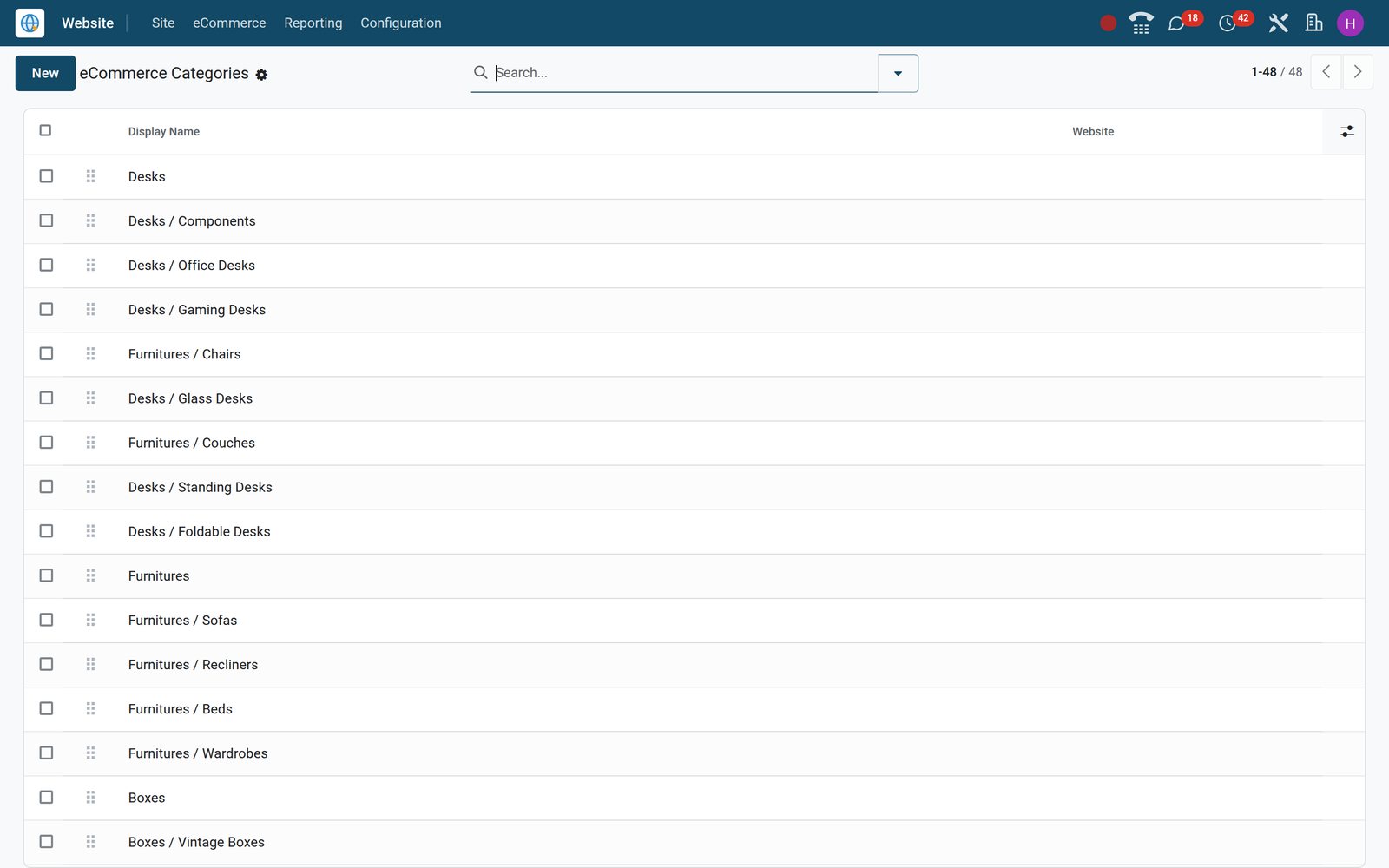Check the box for Furnitures / Chairs

pos(46,353)
